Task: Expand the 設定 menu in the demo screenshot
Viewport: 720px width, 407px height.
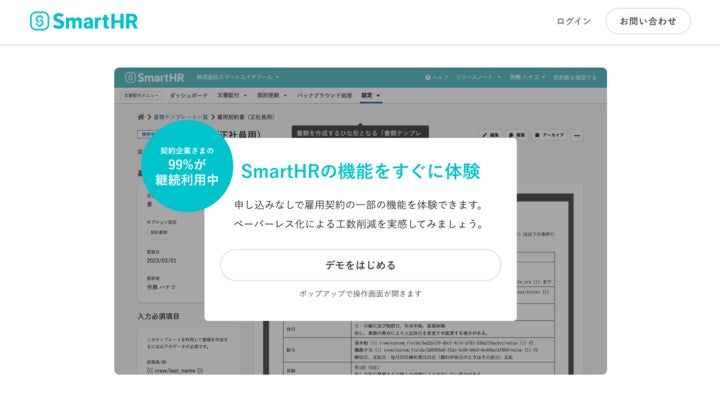Action: 371,96
